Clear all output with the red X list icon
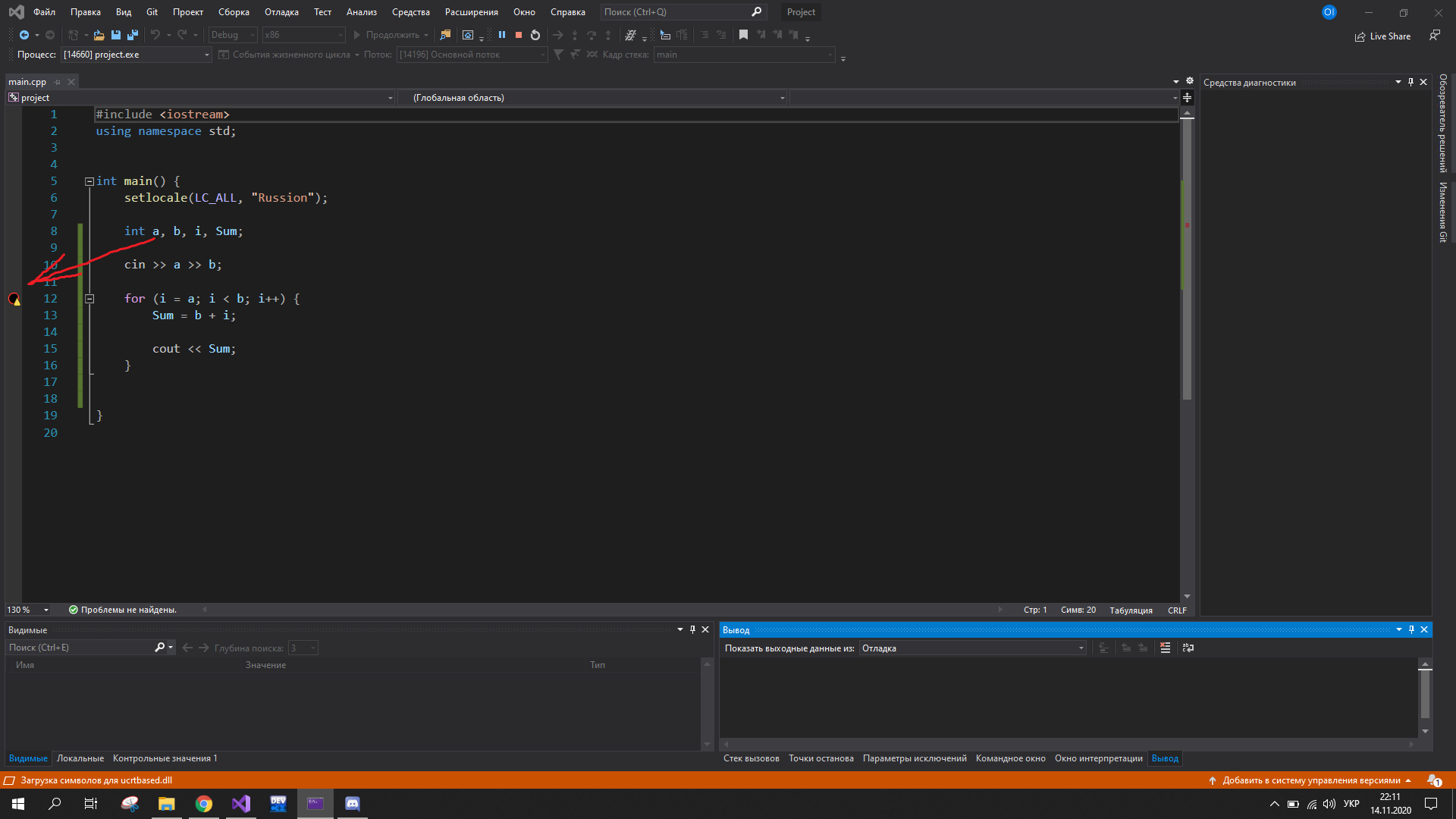 click(x=1166, y=648)
